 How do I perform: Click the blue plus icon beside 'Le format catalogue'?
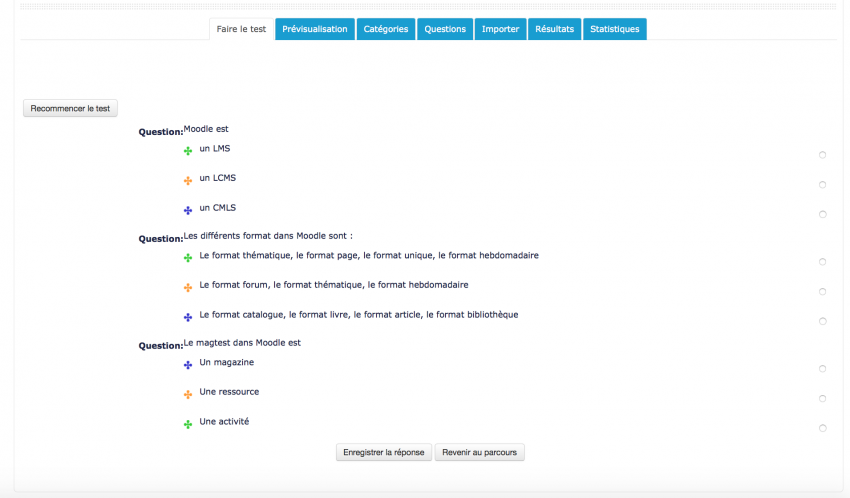(188, 317)
